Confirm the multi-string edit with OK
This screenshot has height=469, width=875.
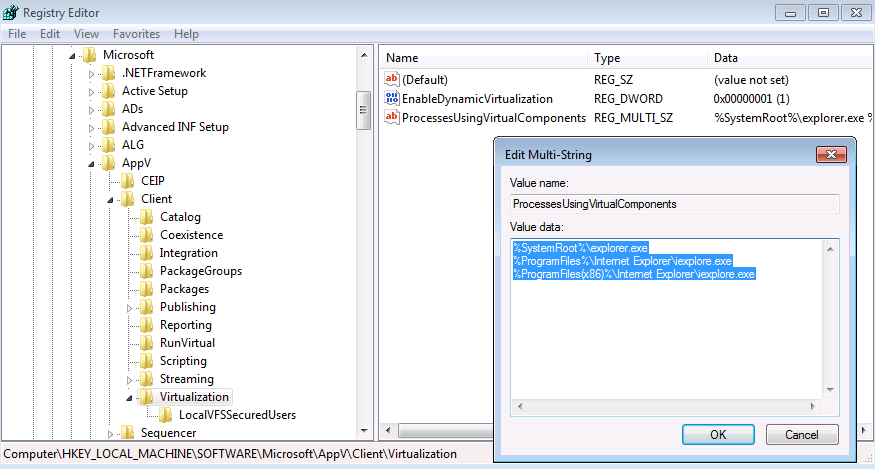[718, 434]
